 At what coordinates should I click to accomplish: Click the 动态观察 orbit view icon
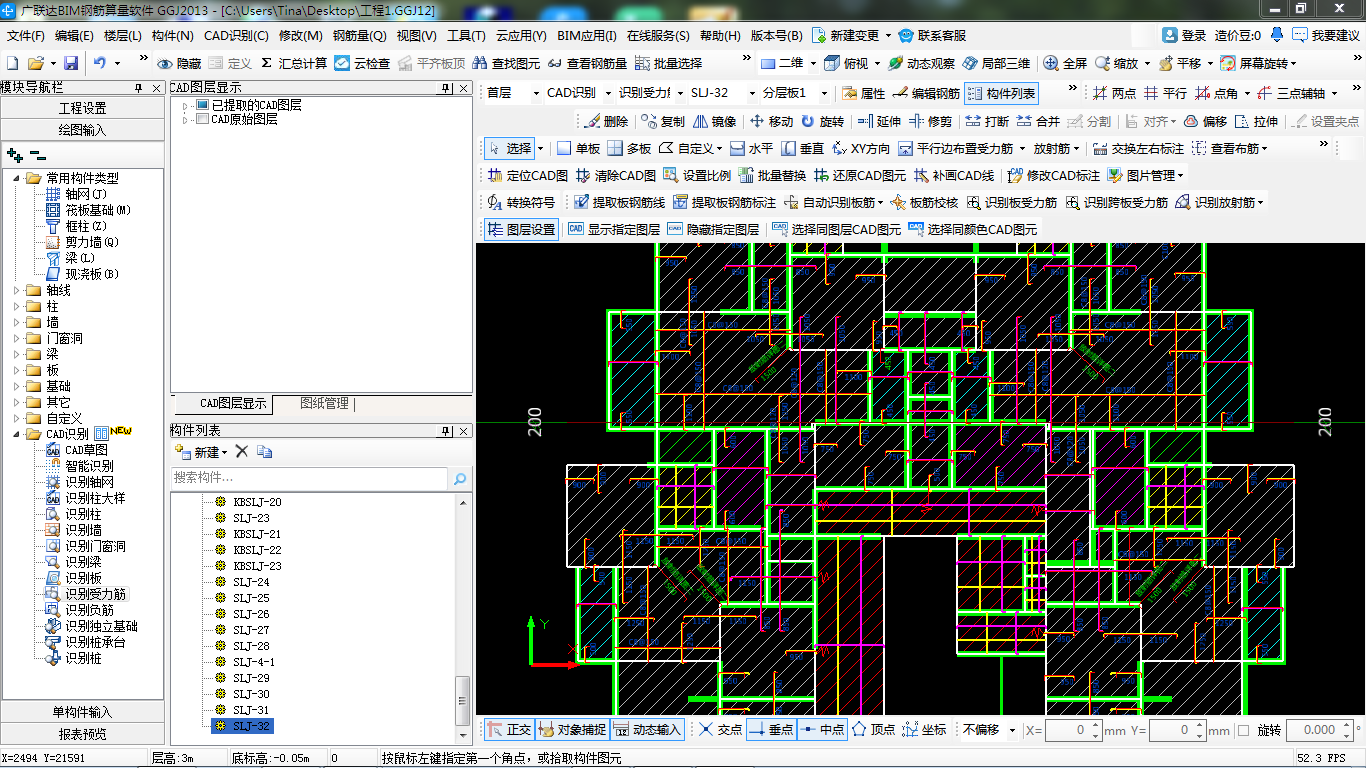[x=895, y=63]
